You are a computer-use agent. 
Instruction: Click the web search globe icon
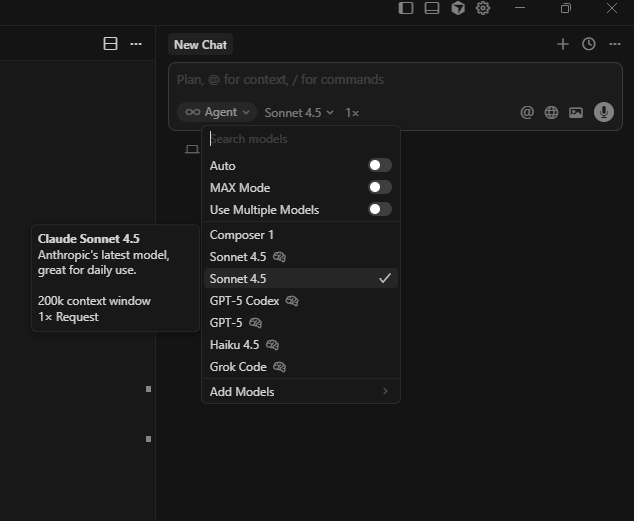coord(552,112)
